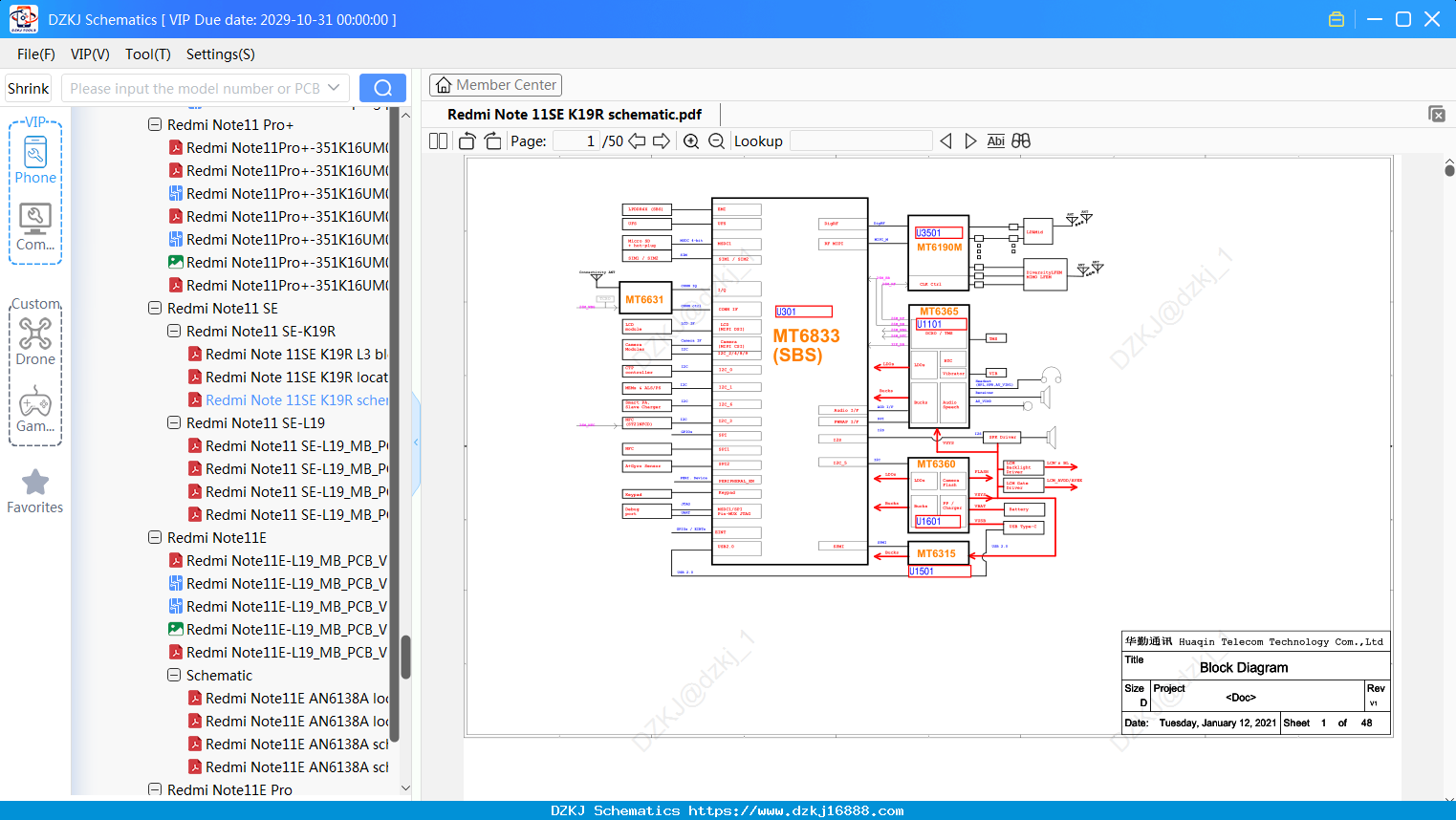The image size is (1456, 820).
Task: Open first Redmi Note11E AN6138A lo file
Action: pos(288,699)
